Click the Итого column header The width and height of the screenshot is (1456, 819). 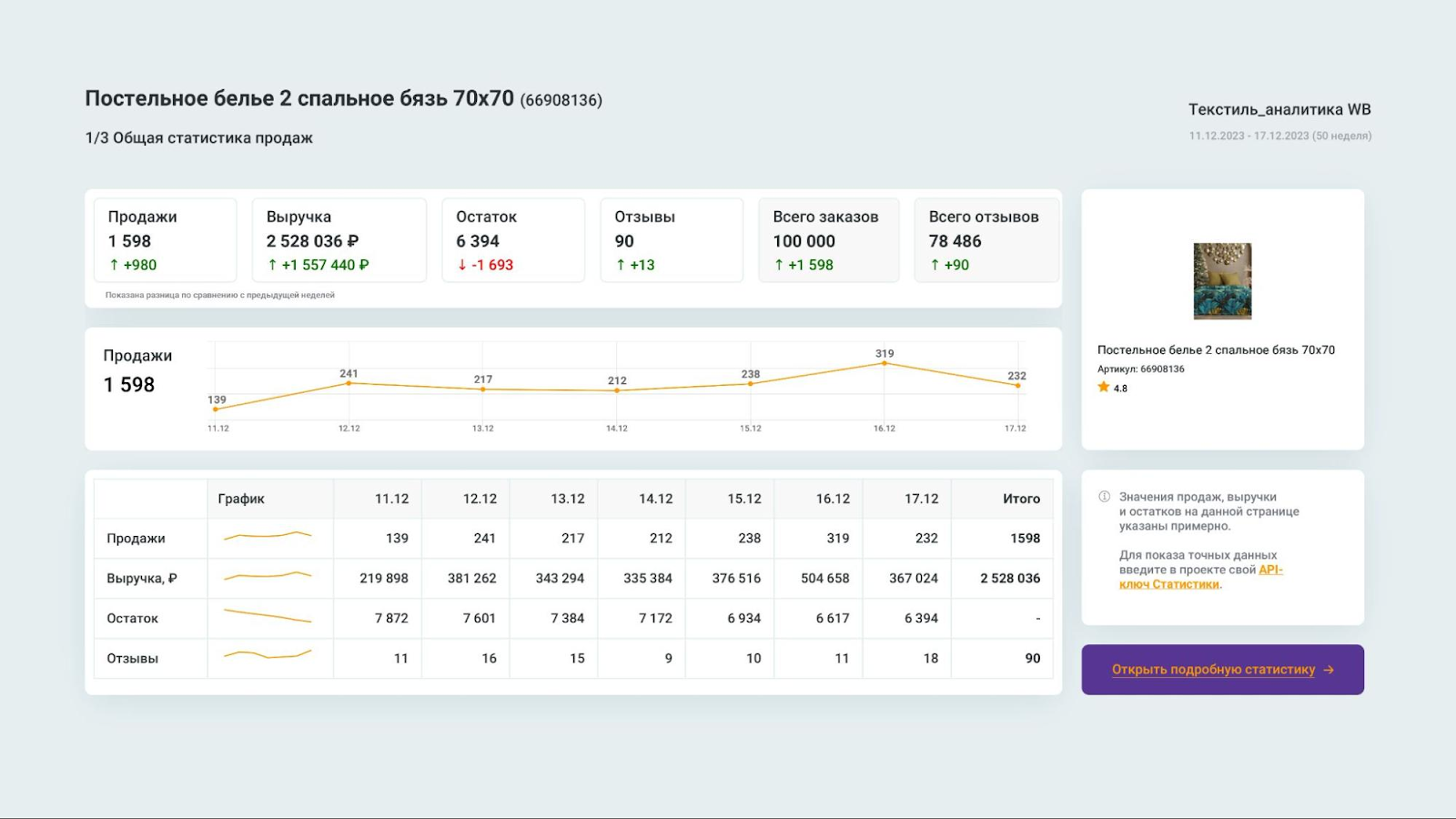click(x=1020, y=499)
